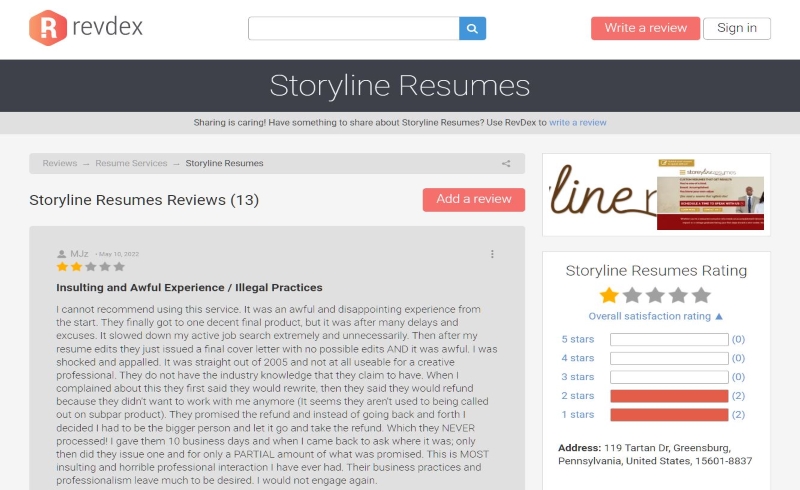Filter by 4 stars label

click(x=578, y=358)
